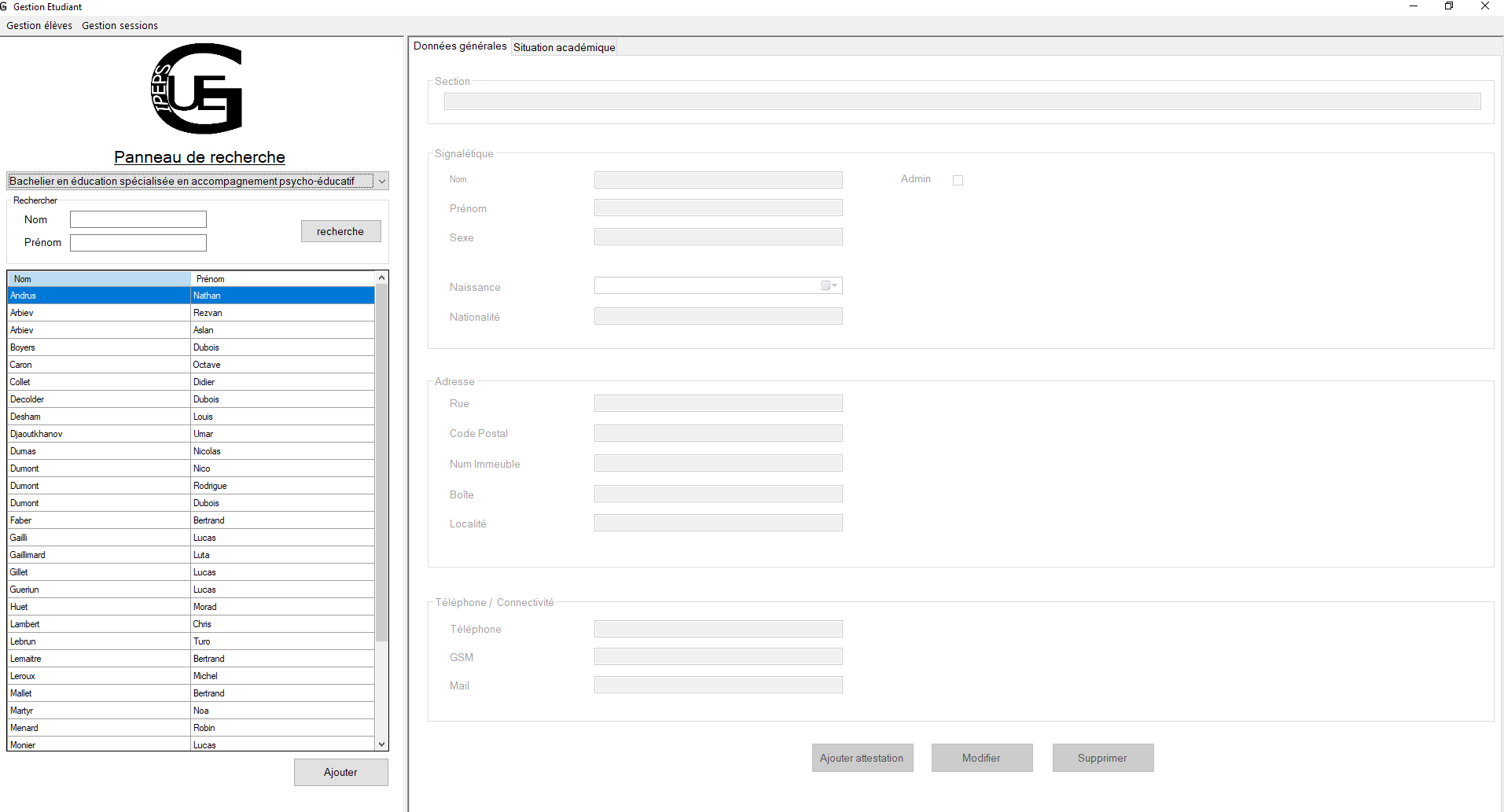Switch to the Situation académique tab
1504x812 pixels.
point(564,47)
